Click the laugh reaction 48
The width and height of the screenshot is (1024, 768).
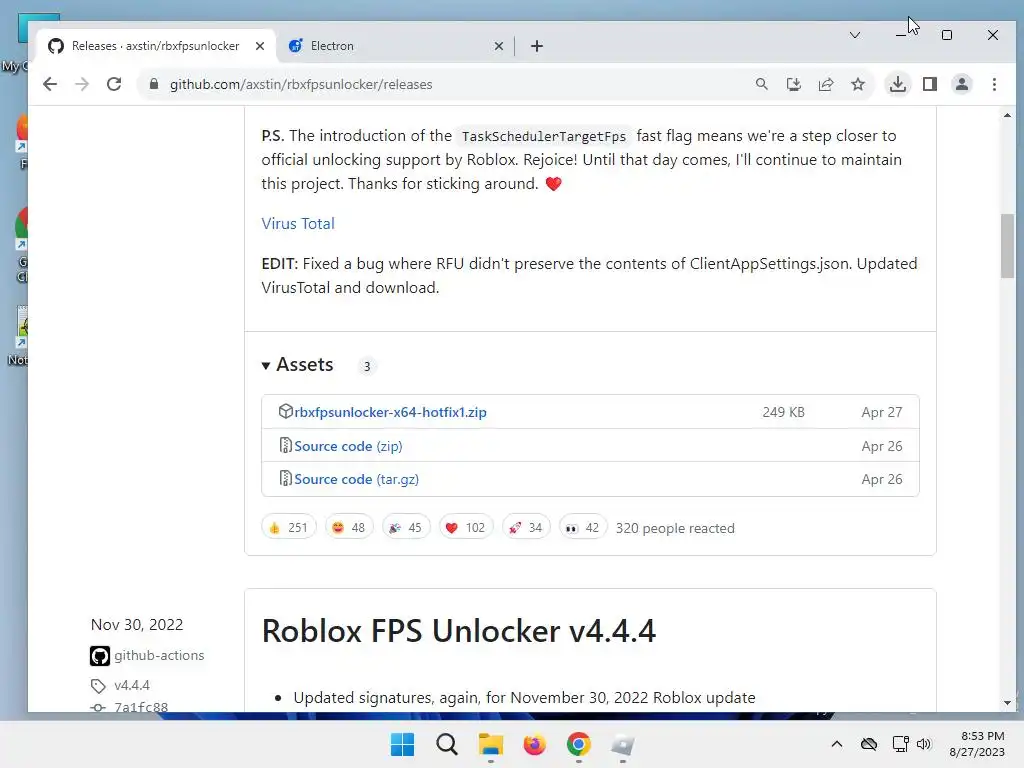349,527
